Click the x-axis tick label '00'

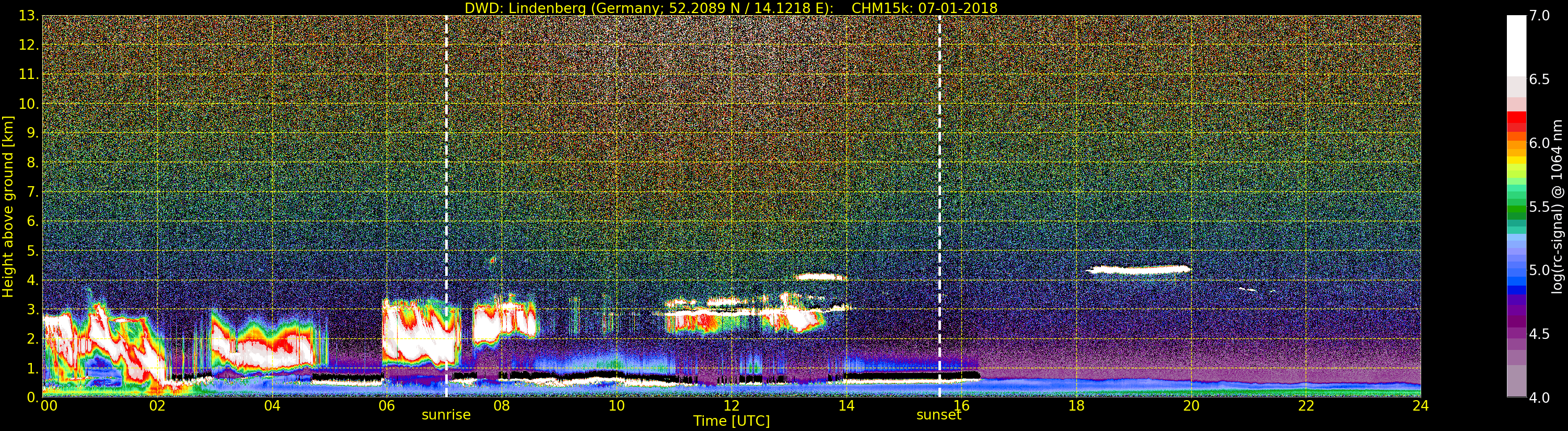coord(49,406)
